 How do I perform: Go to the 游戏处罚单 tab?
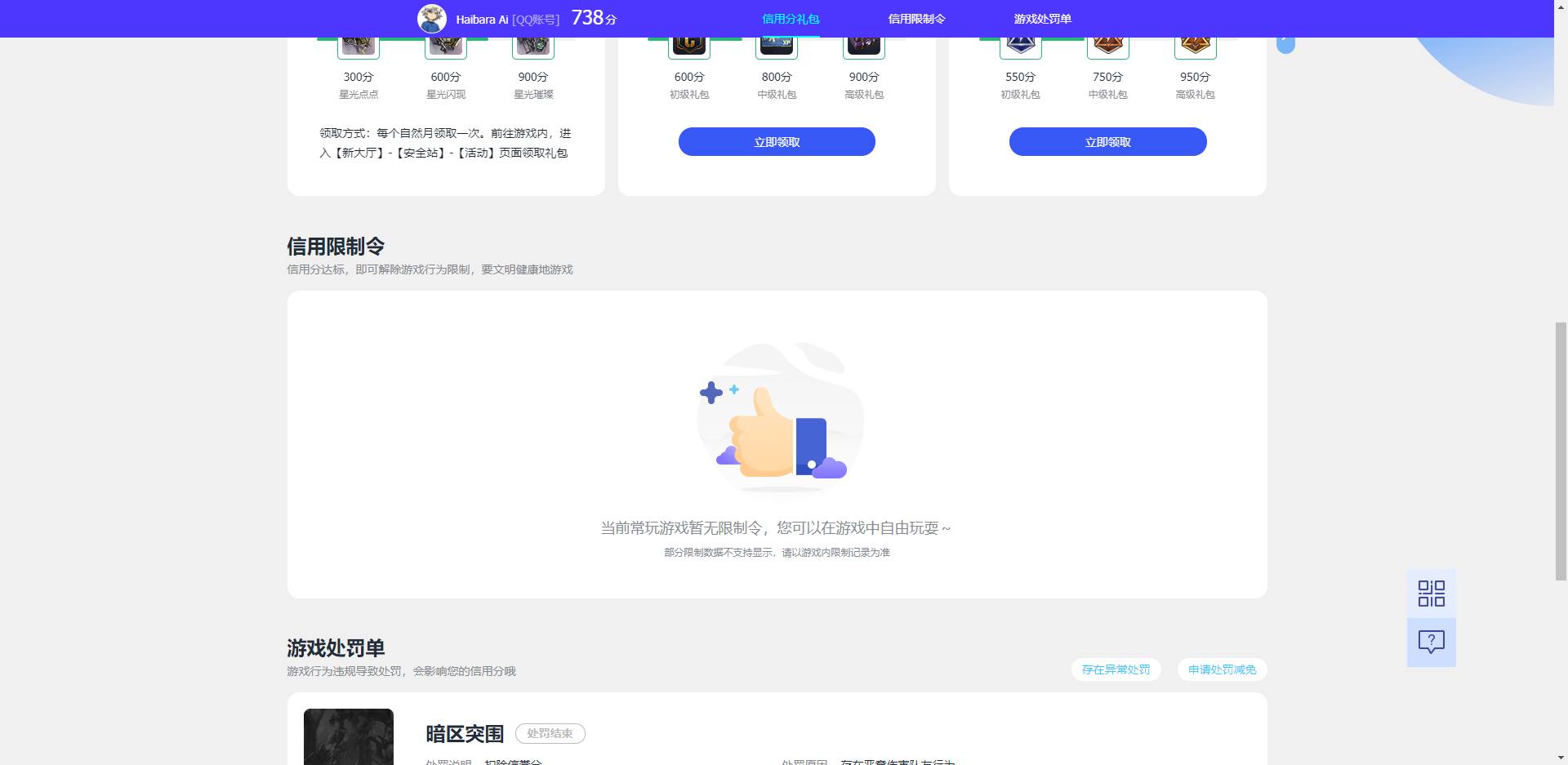(1042, 19)
